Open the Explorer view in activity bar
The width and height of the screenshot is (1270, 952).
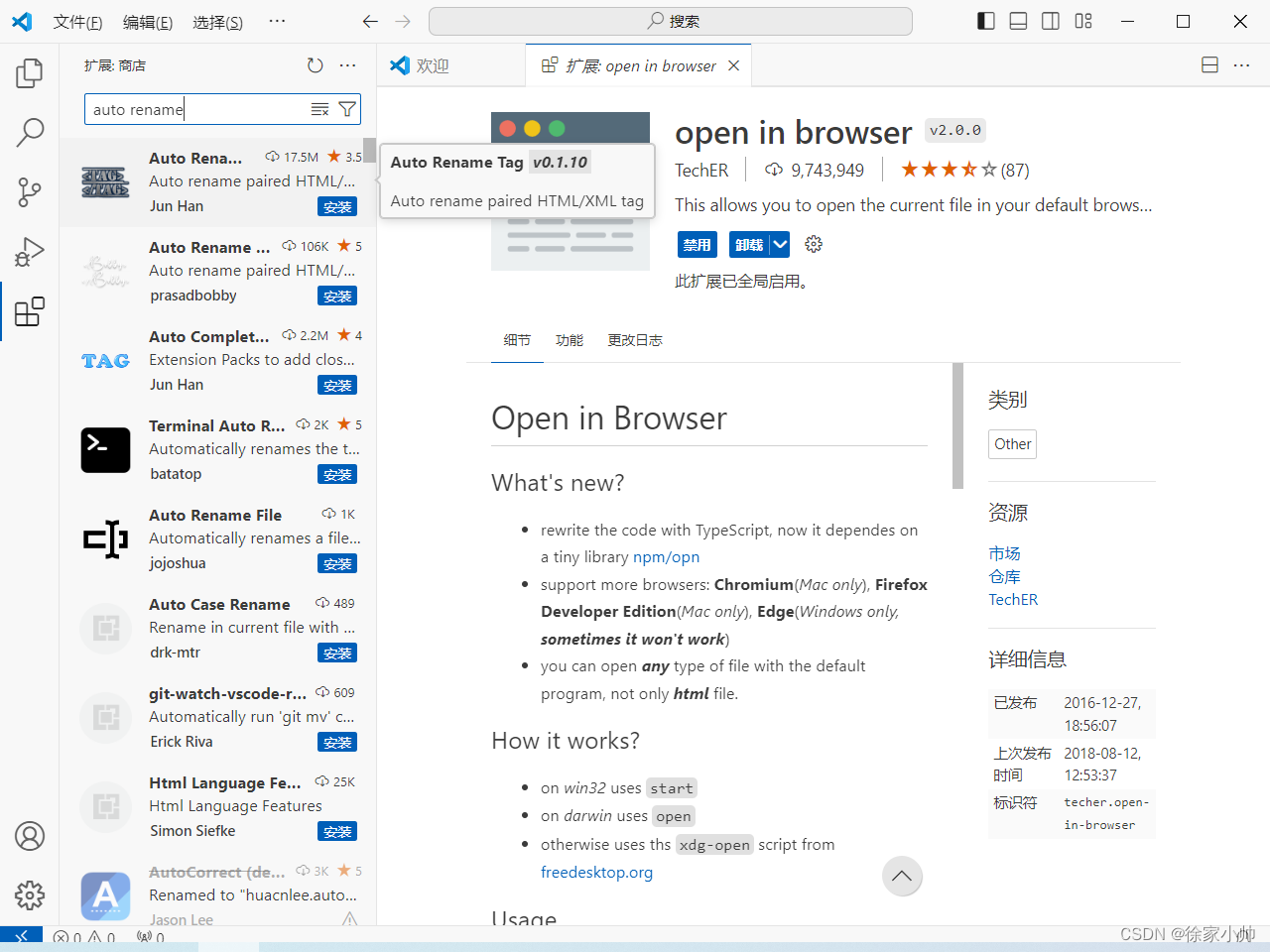coord(30,72)
